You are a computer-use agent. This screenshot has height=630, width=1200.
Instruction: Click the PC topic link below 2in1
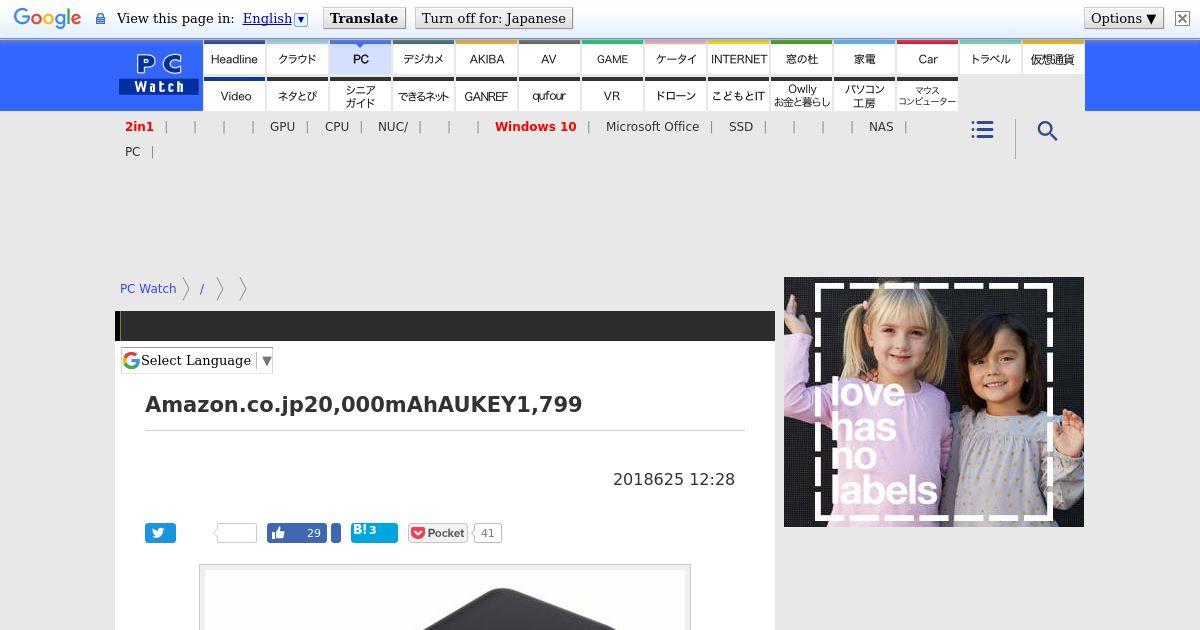(x=132, y=151)
